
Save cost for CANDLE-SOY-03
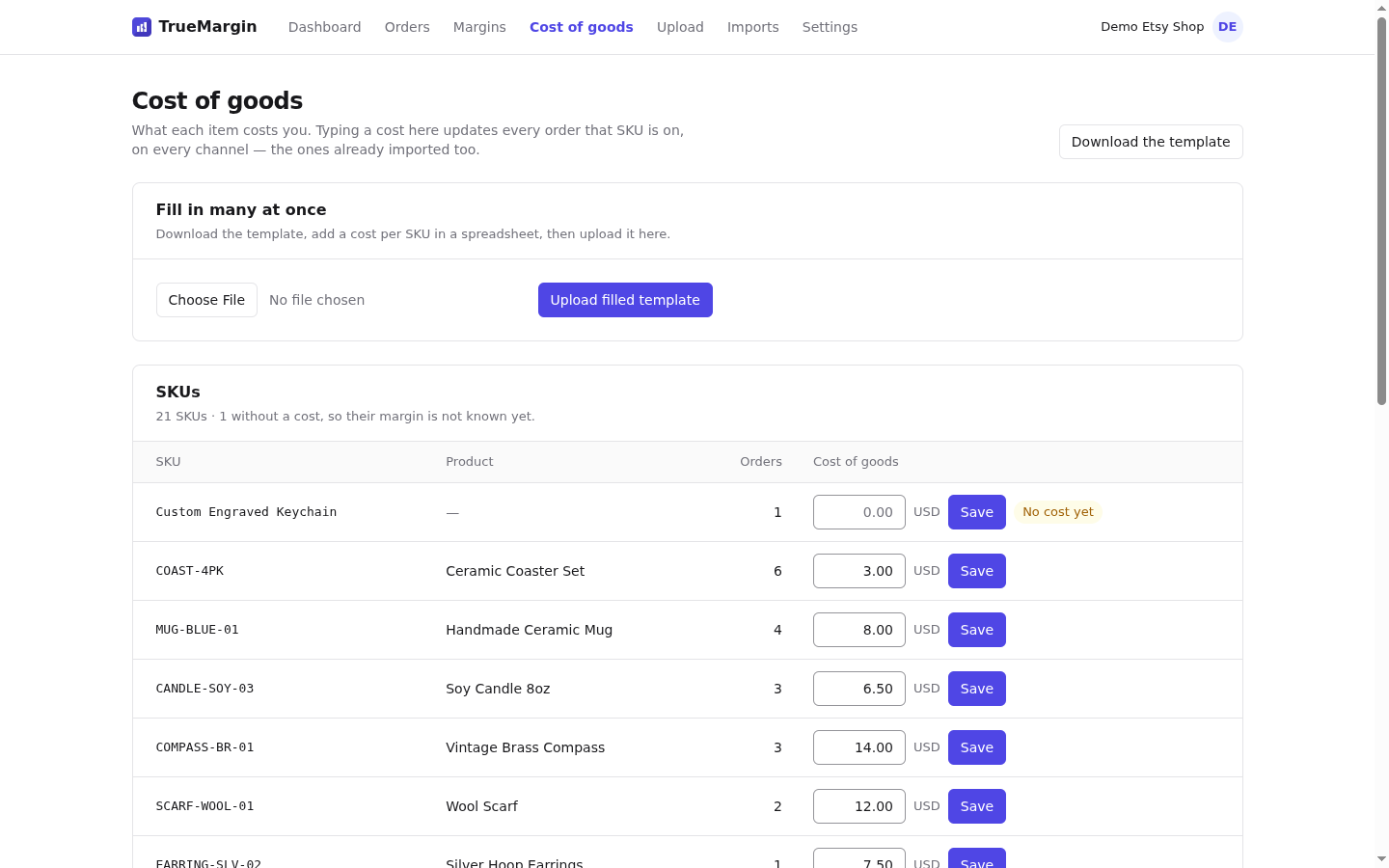tap(977, 689)
